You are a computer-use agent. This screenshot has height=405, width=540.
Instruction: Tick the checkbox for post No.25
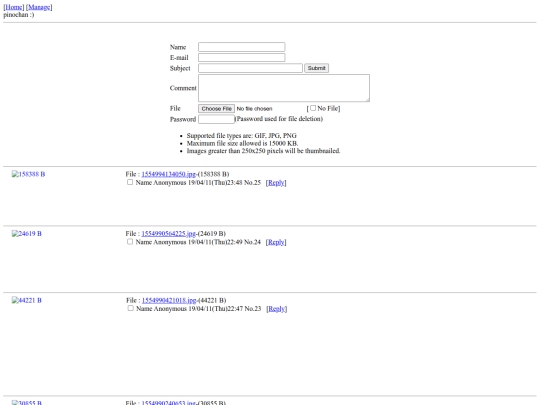tap(130, 182)
